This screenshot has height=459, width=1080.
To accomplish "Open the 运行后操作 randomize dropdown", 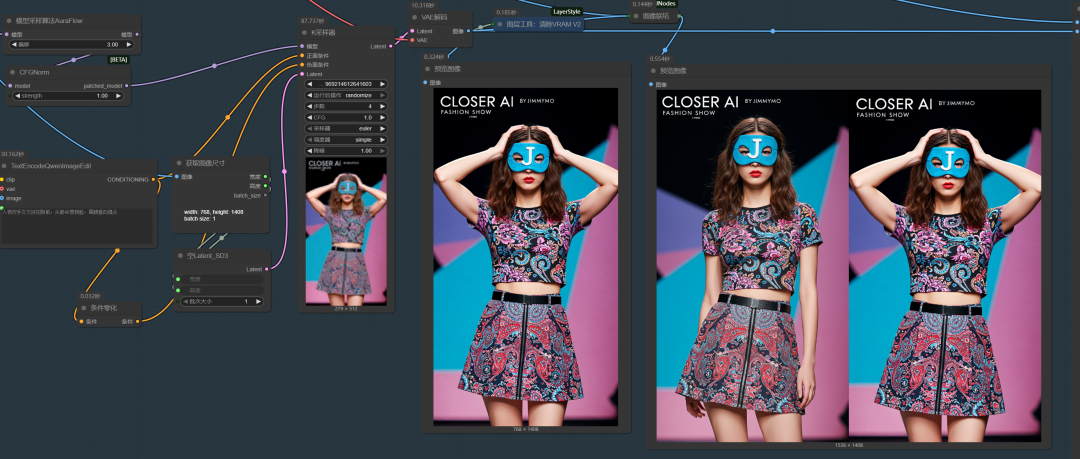I will (x=346, y=95).
